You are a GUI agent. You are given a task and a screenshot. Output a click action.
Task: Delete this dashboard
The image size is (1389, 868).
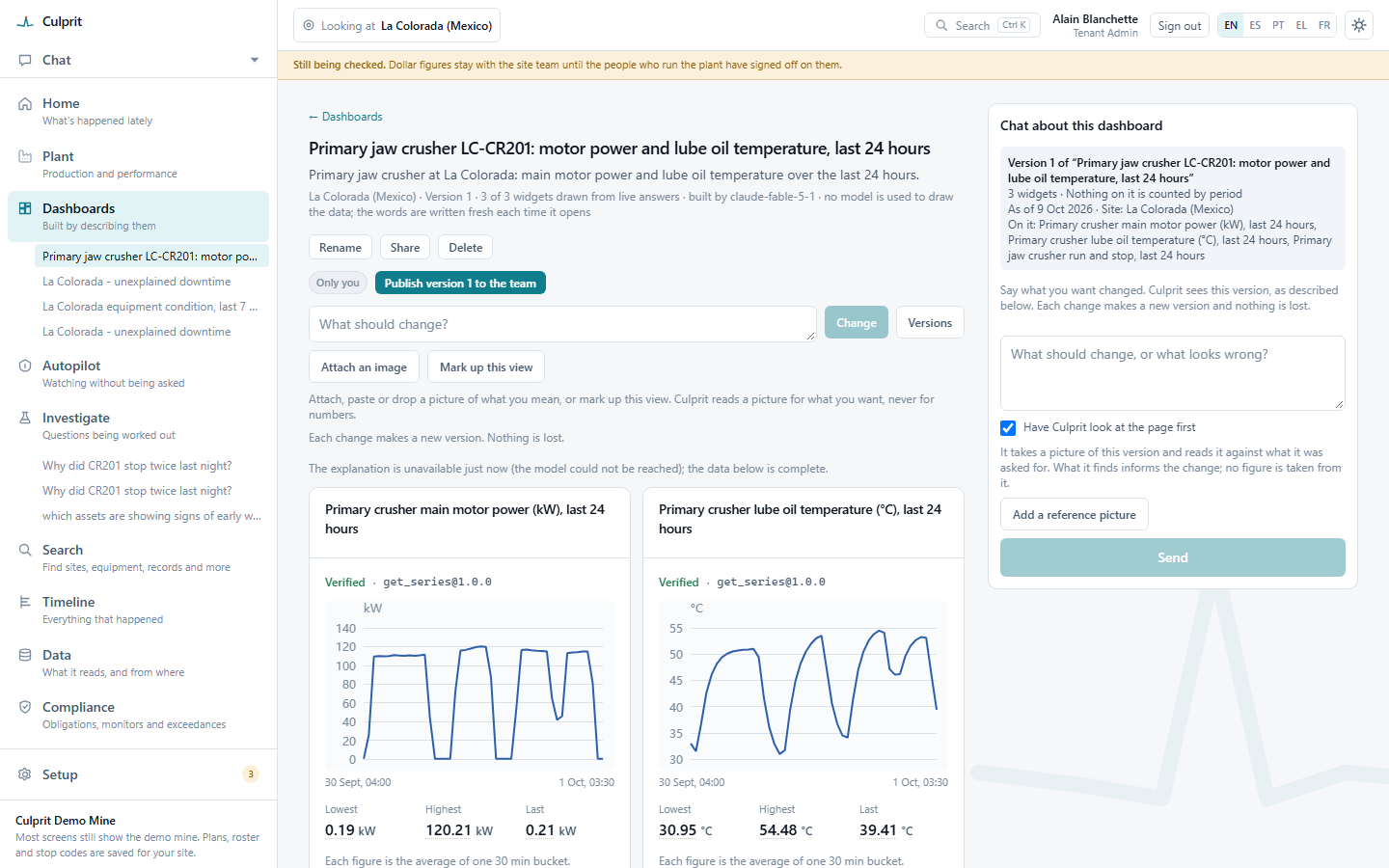click(466, 248)
